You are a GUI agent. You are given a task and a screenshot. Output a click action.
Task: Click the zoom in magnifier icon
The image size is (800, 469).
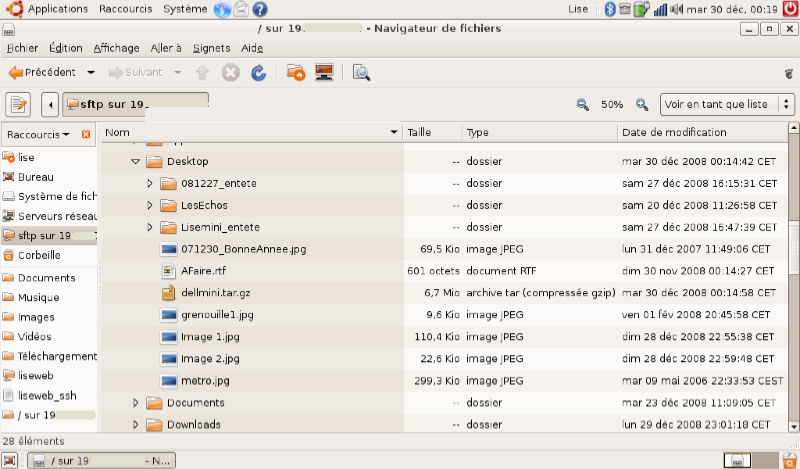[x=641, y=104]
